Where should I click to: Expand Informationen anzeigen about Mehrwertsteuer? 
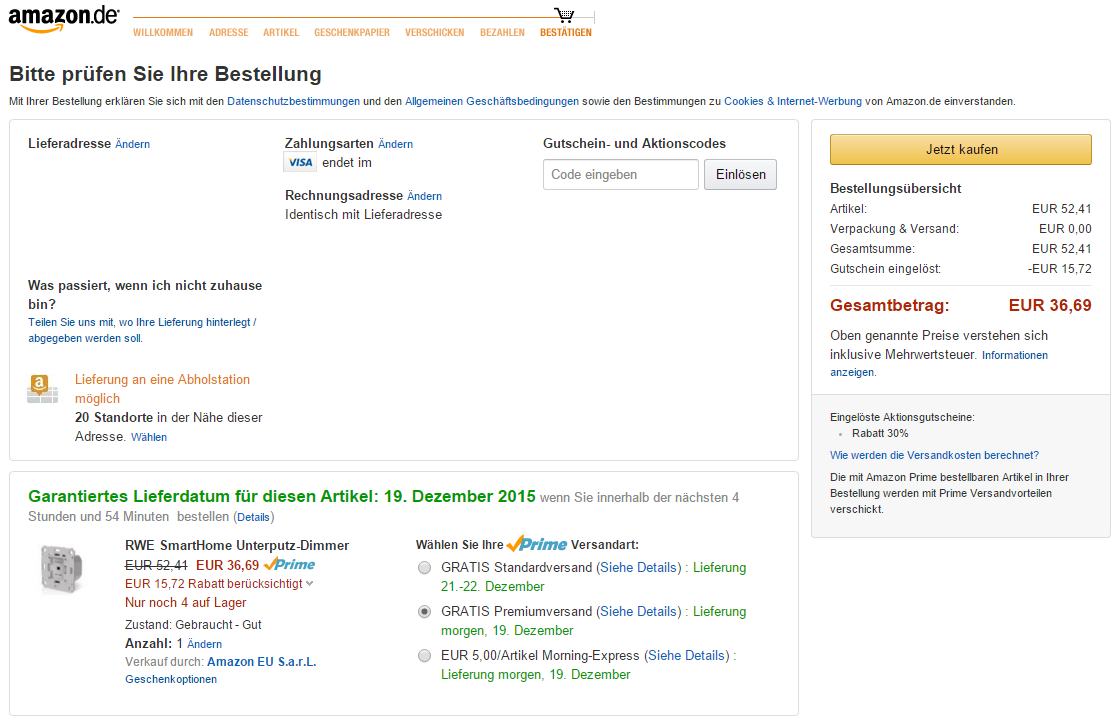[939, 363]
